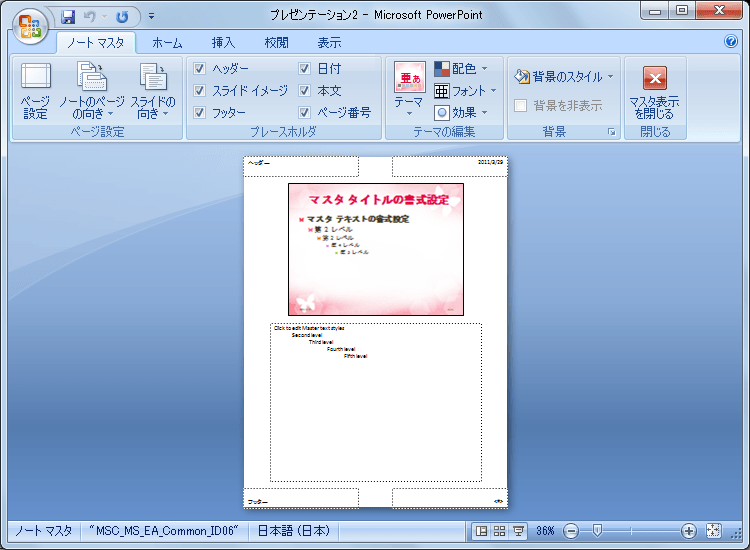
Task: Select the ヘッダー header placeholder on page
Action: [301, 166]
